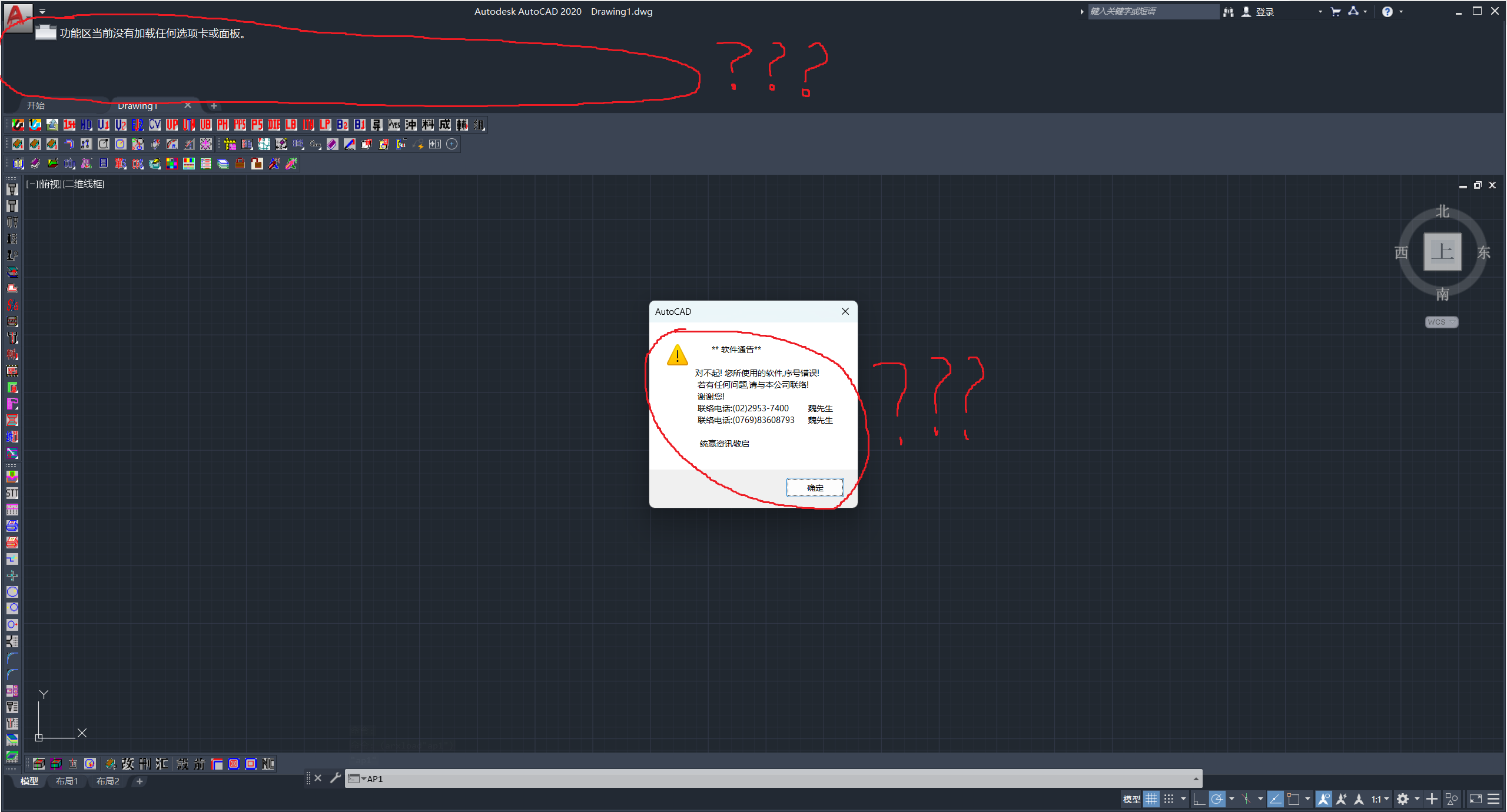
Task: Toggle 2D object snap
Action: (1293, 799)
